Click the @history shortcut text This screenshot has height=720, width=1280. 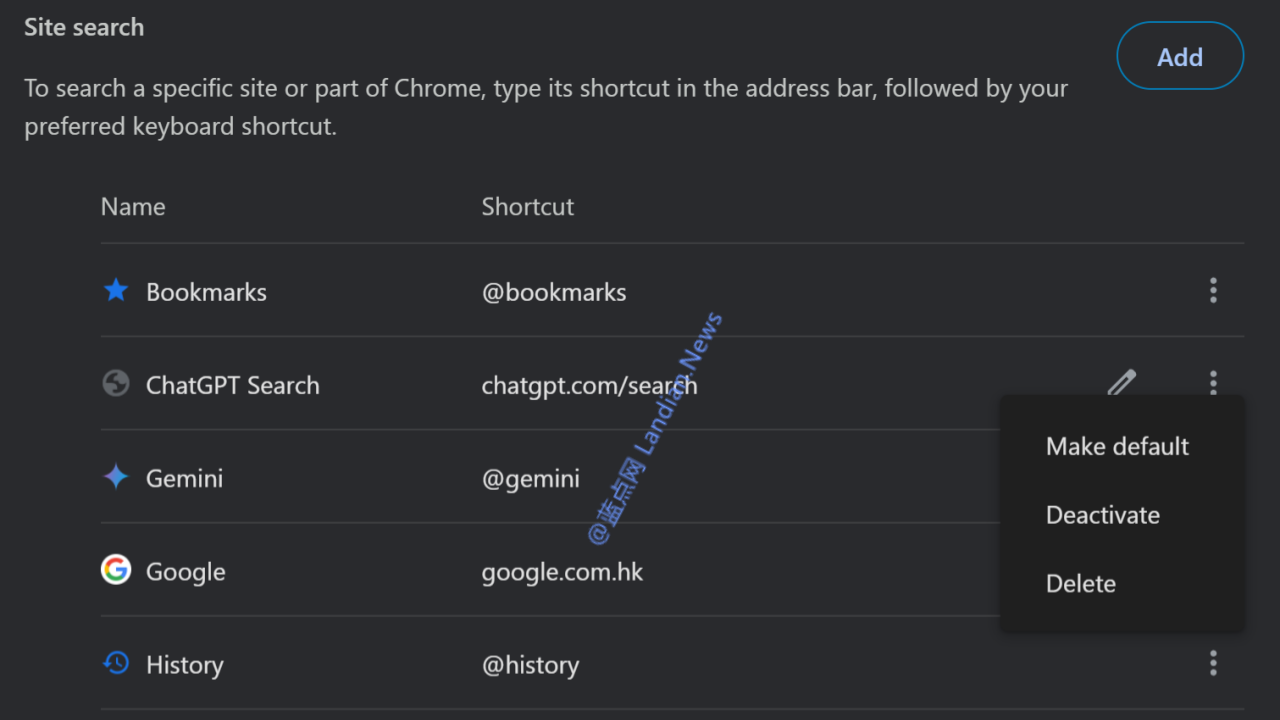[530, 665]
